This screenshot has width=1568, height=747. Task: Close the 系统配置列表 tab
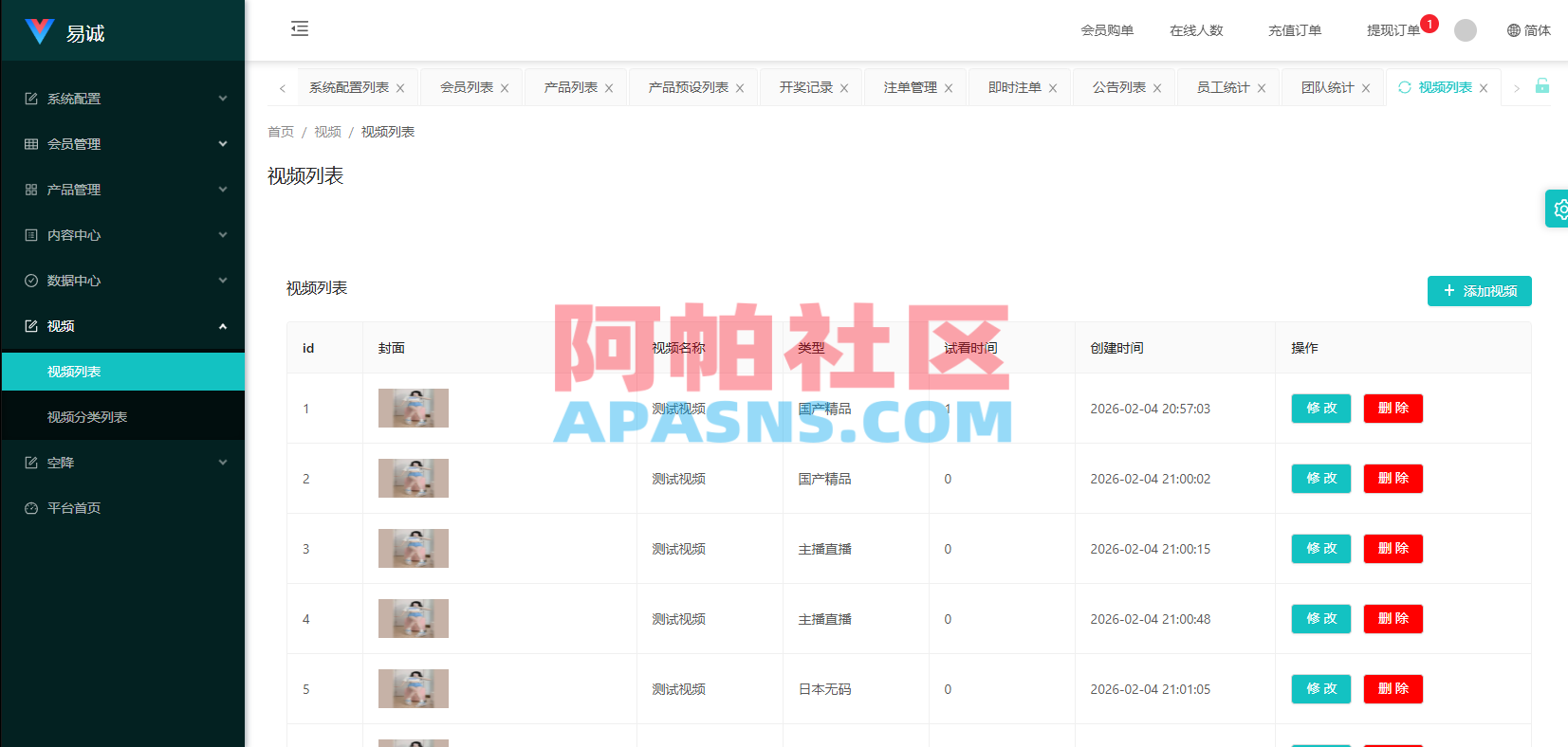(400, 88)
